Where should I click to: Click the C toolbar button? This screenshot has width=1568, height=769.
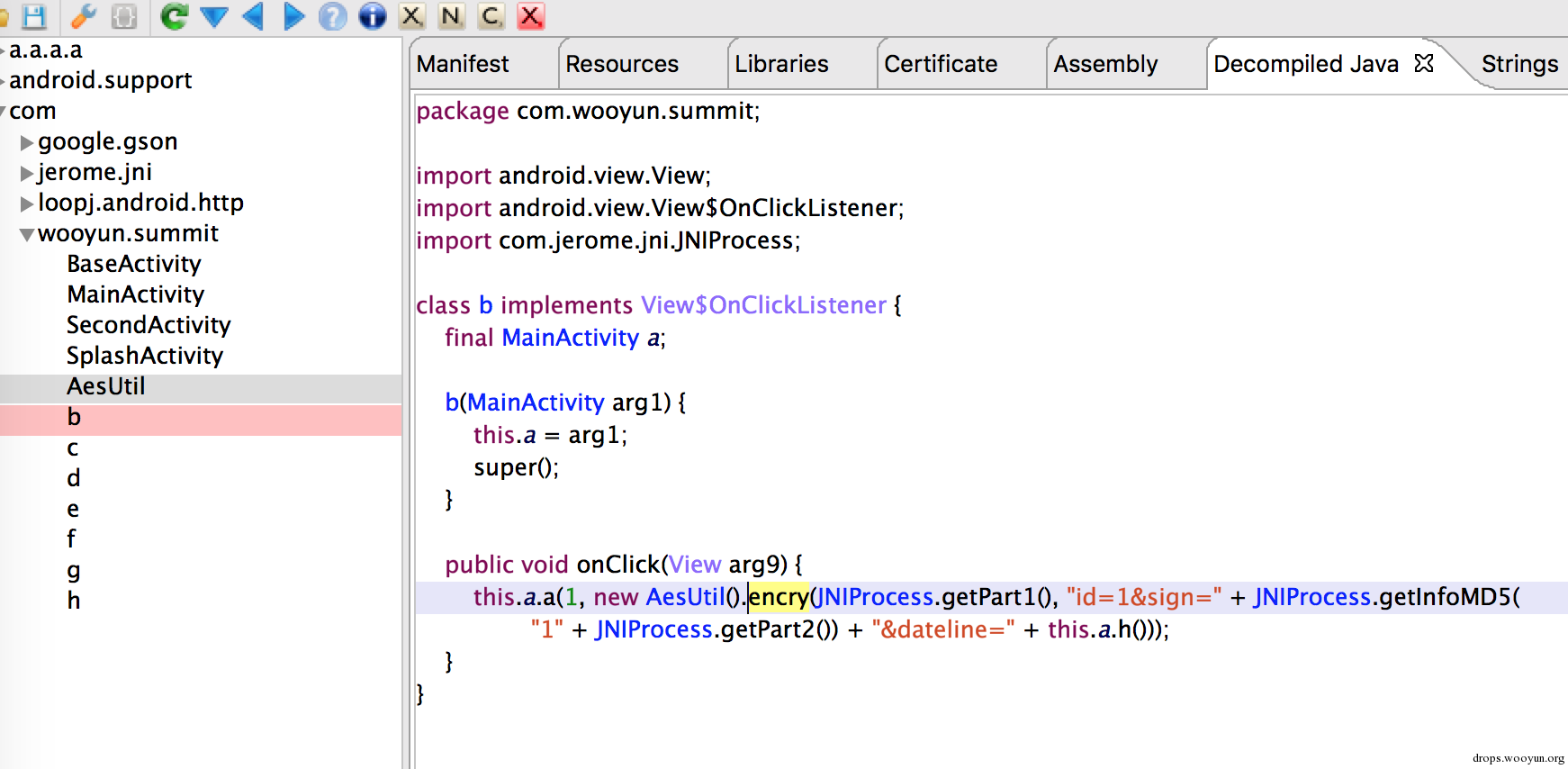[491, 16]
